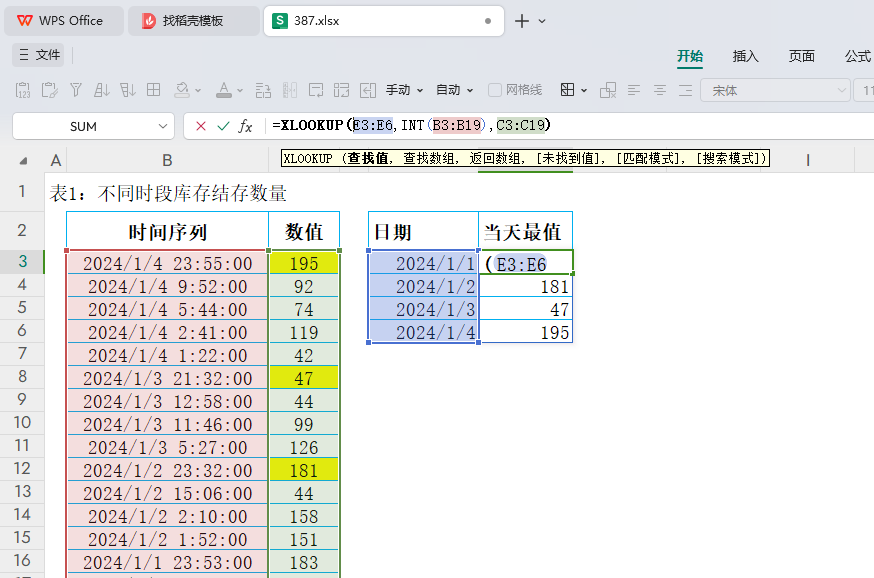The image size is (874, 578).
Task: Open the 文件 menu
Action: click(39, 55)
